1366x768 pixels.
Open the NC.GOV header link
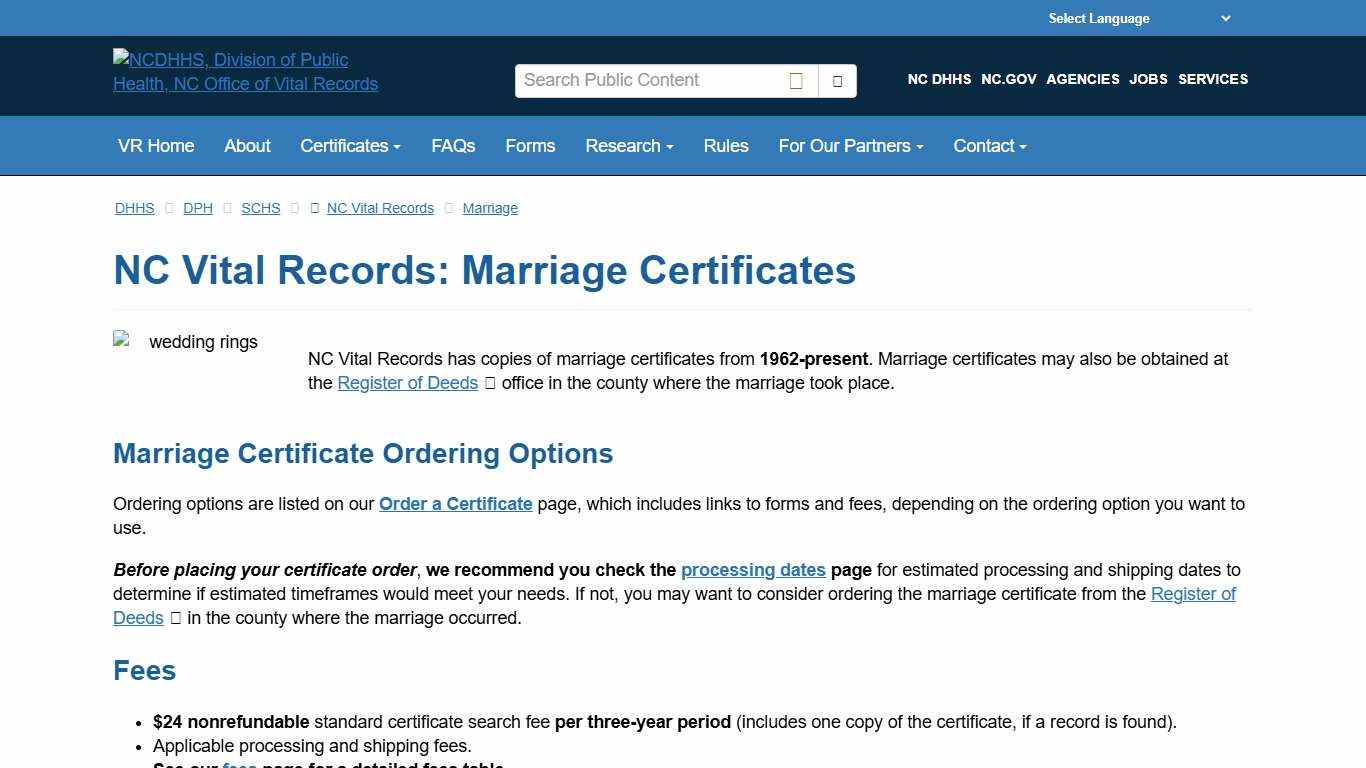(1008, 79)
